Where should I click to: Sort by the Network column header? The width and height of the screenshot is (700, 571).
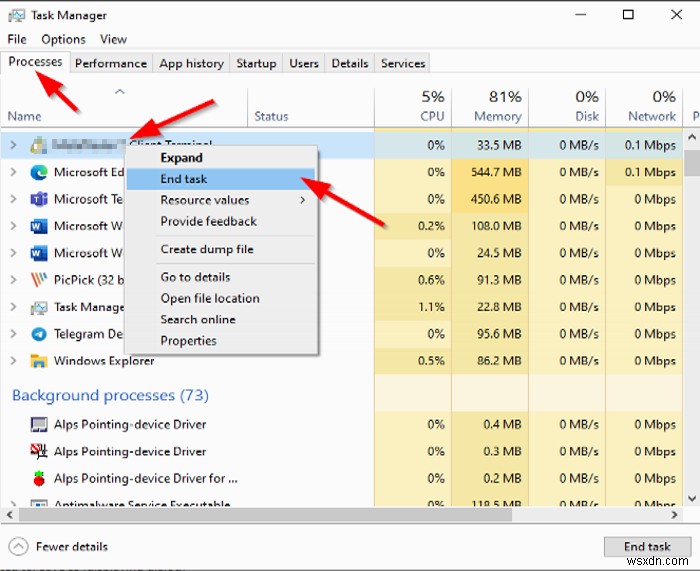click(644, 108)
